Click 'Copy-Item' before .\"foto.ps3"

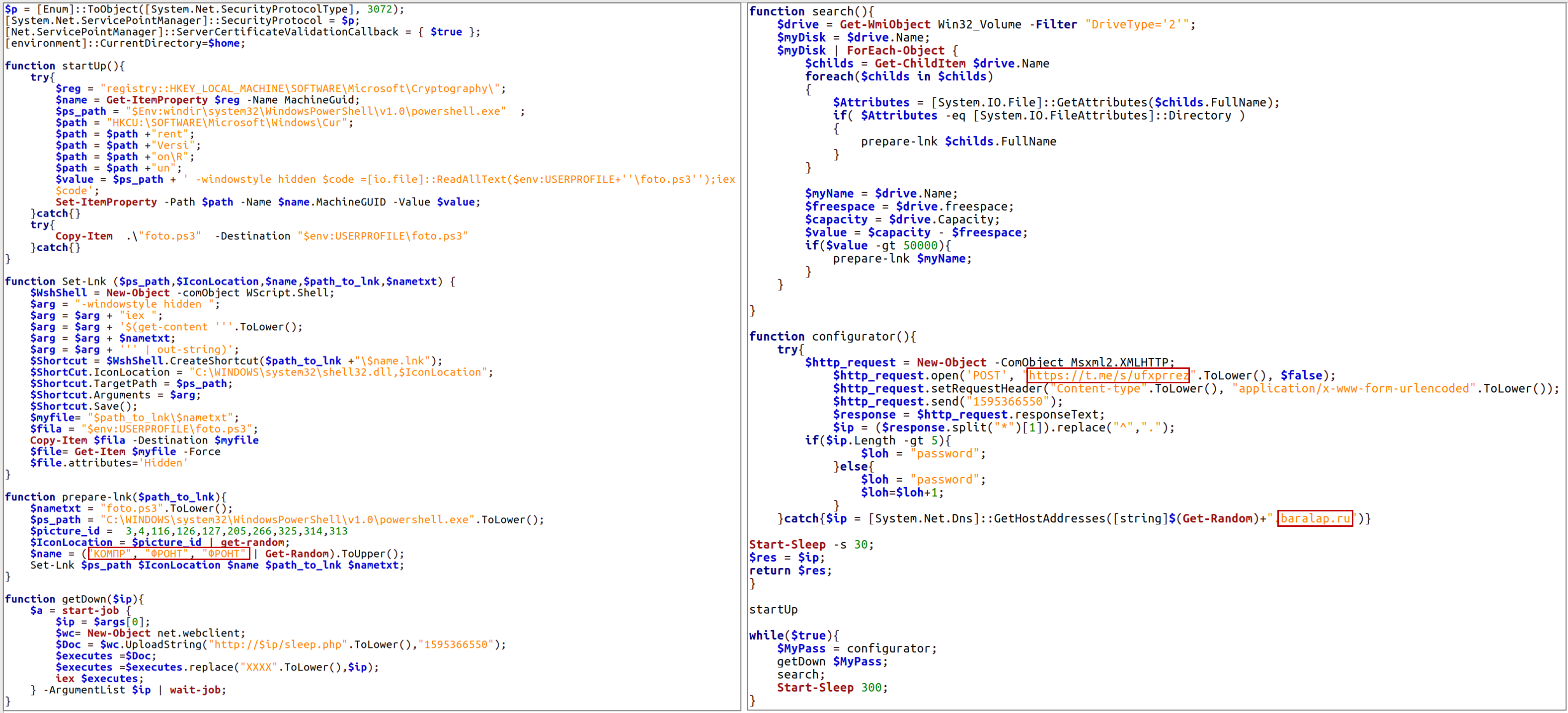point(84,236)
